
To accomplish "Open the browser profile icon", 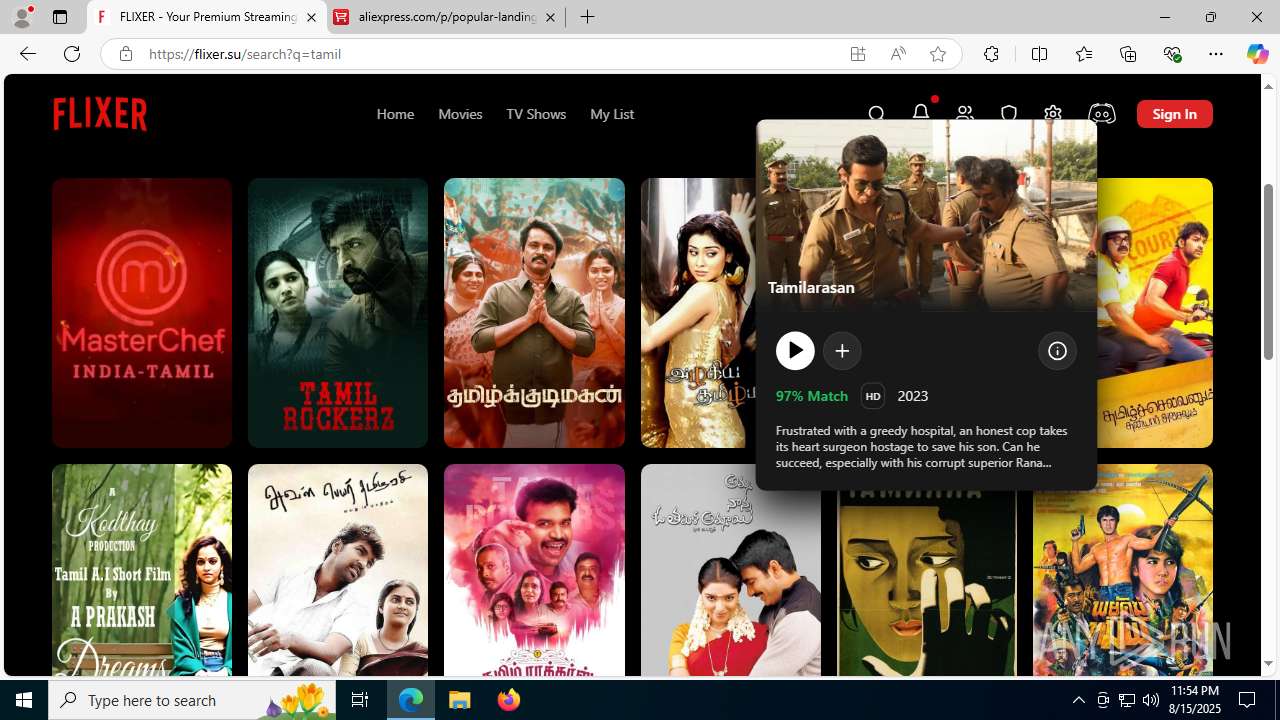I will click(22, 17).
